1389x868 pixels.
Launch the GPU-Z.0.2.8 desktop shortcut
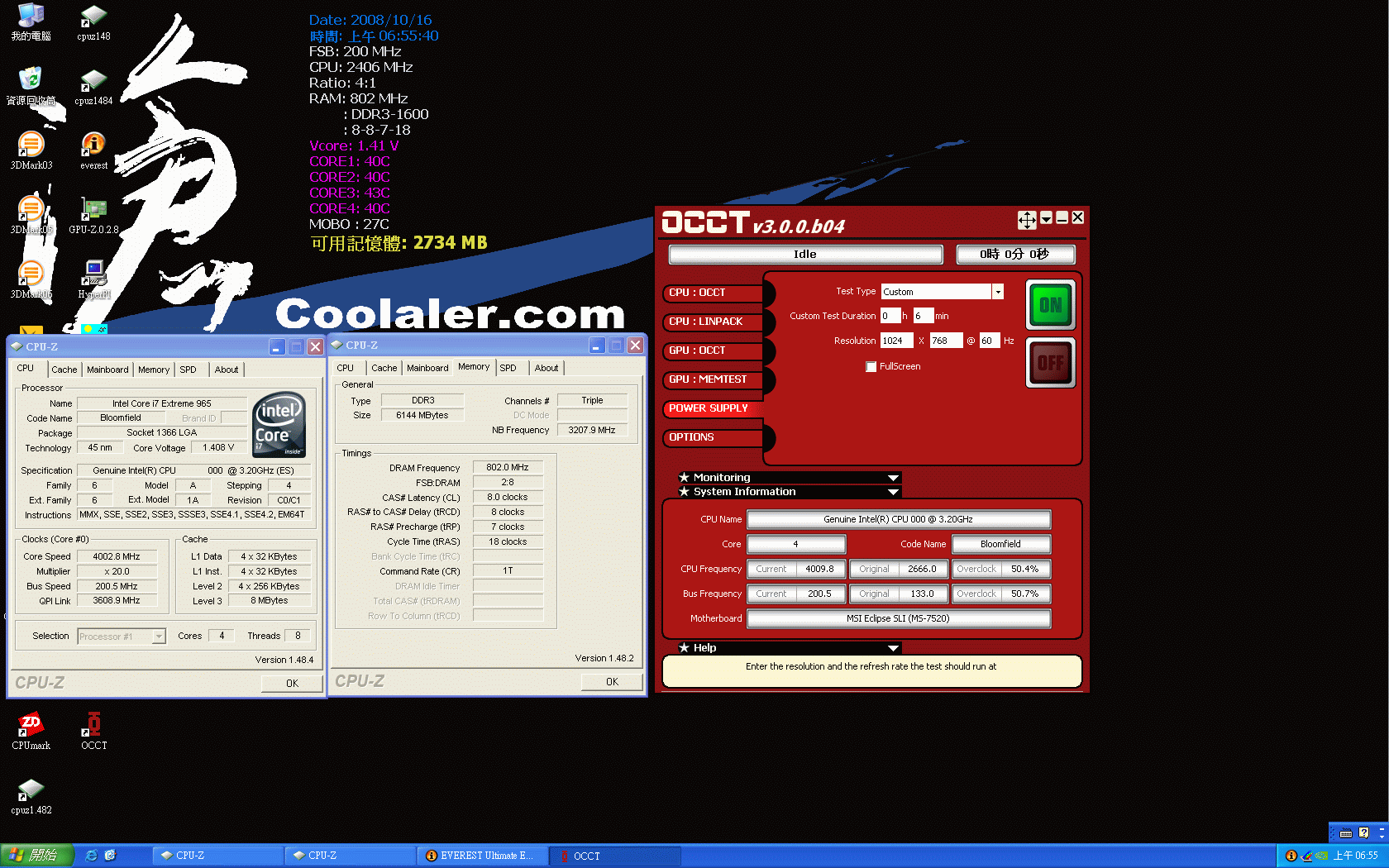click(93, 216)
